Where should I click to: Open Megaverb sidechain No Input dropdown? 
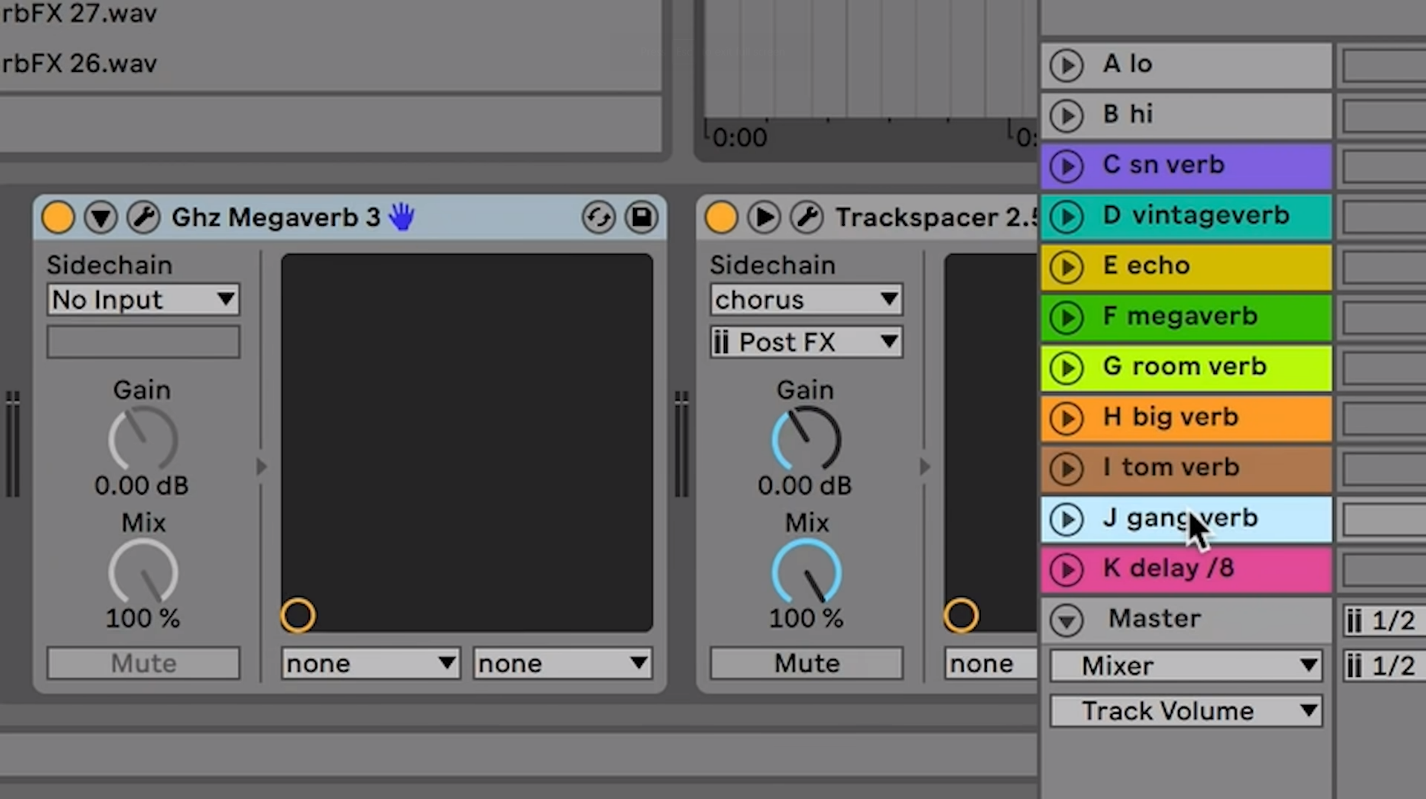(143, 299)
